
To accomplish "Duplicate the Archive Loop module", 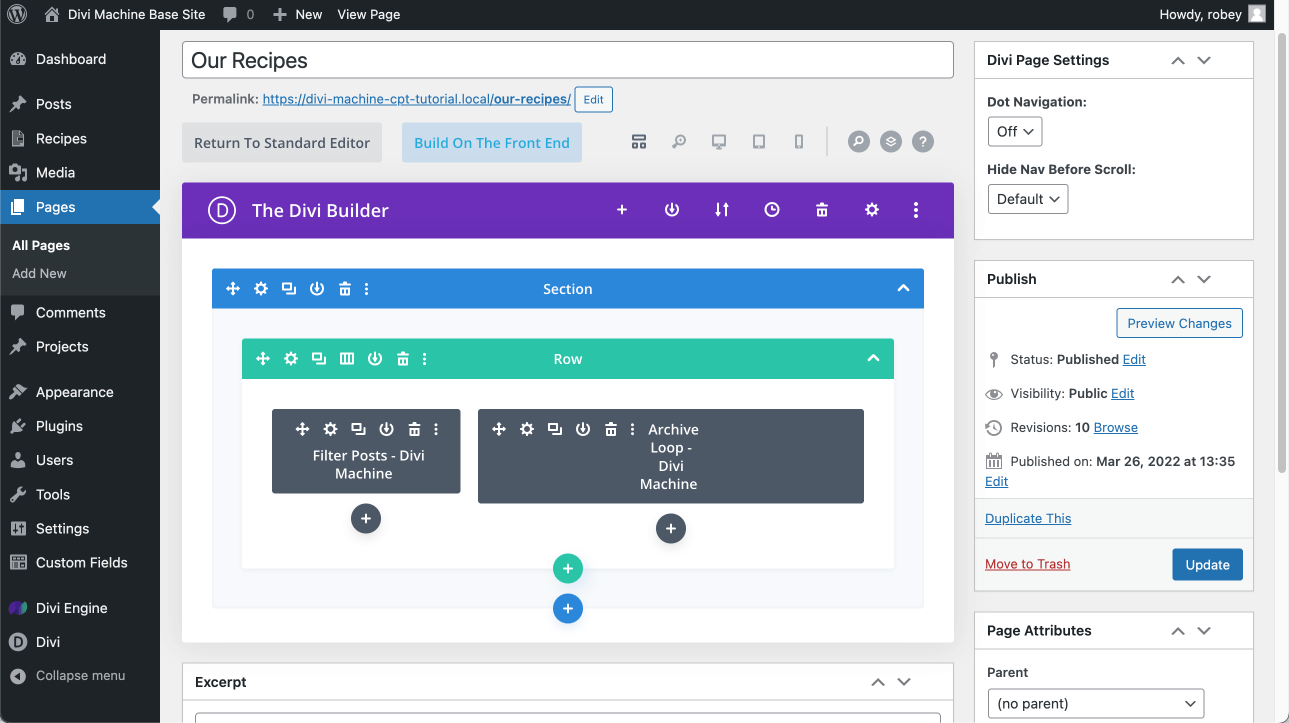I will pyautogui.click(x=555, y=429).
